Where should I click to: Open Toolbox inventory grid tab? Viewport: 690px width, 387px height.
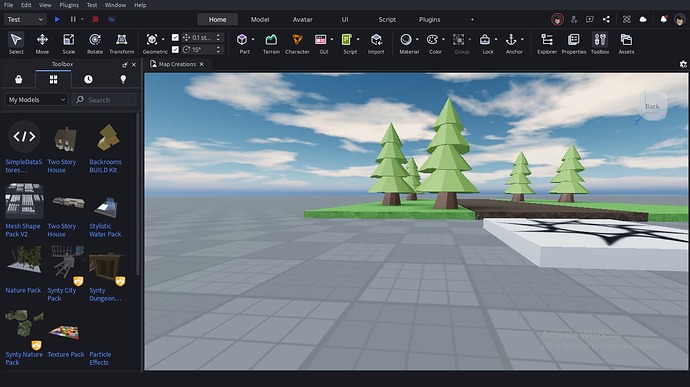53,79
